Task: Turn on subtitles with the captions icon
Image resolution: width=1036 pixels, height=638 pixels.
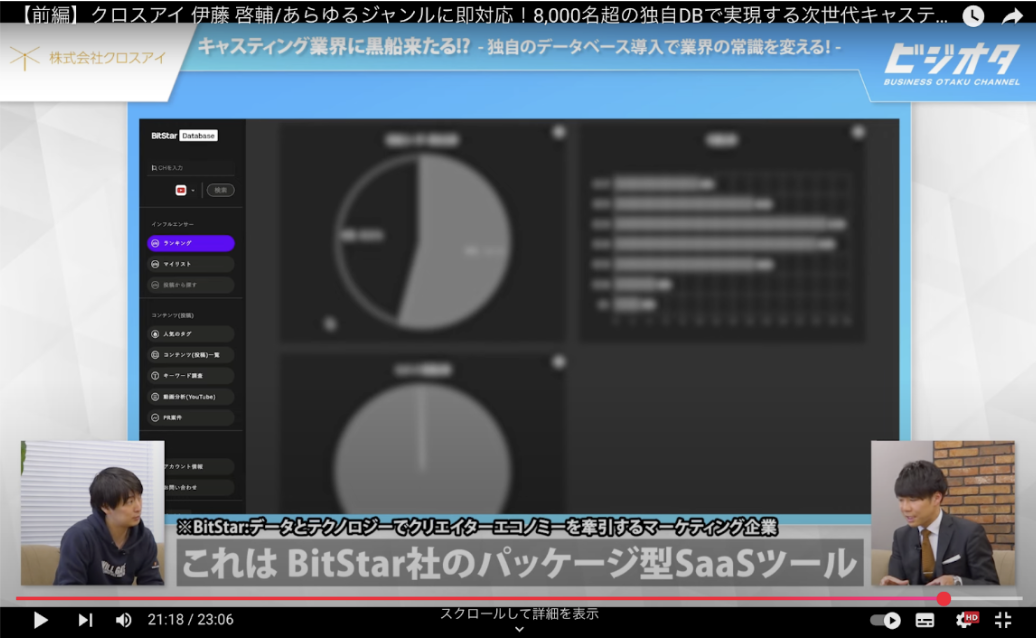Action: coord(925,620)
